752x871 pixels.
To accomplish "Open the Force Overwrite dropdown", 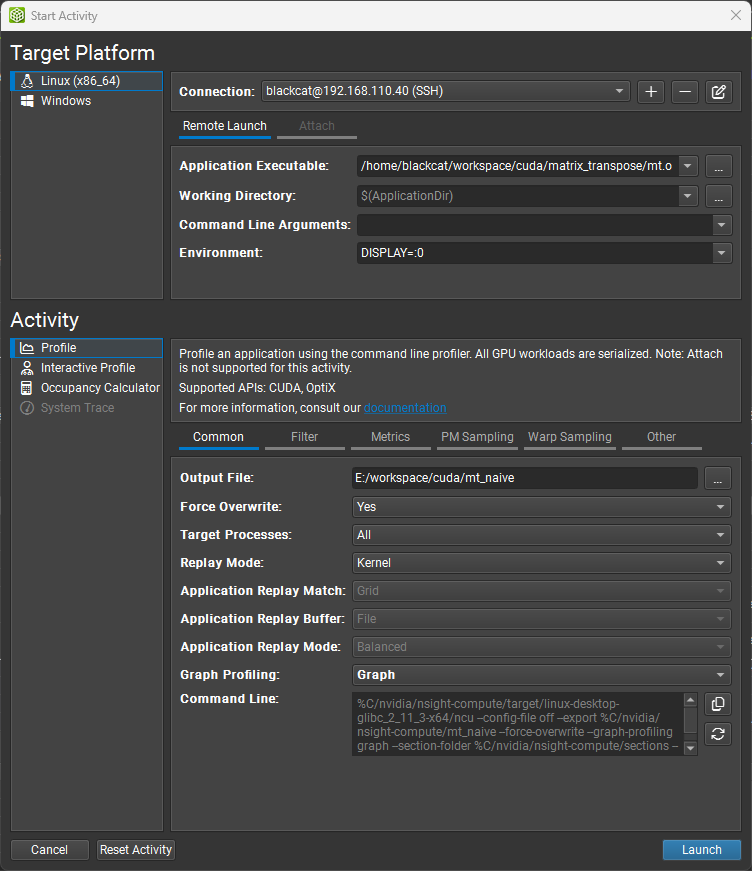I will pyautogui.click(x=542, y=507).
